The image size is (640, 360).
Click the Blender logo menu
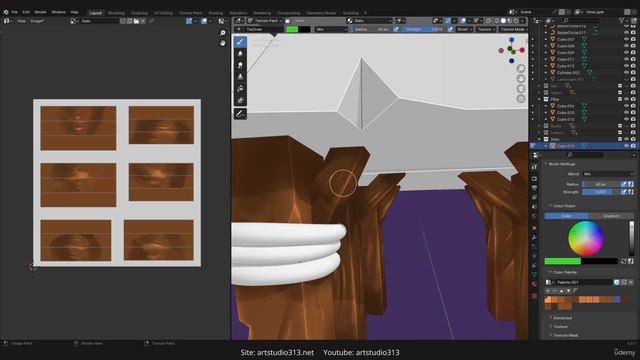coord(6,12)
